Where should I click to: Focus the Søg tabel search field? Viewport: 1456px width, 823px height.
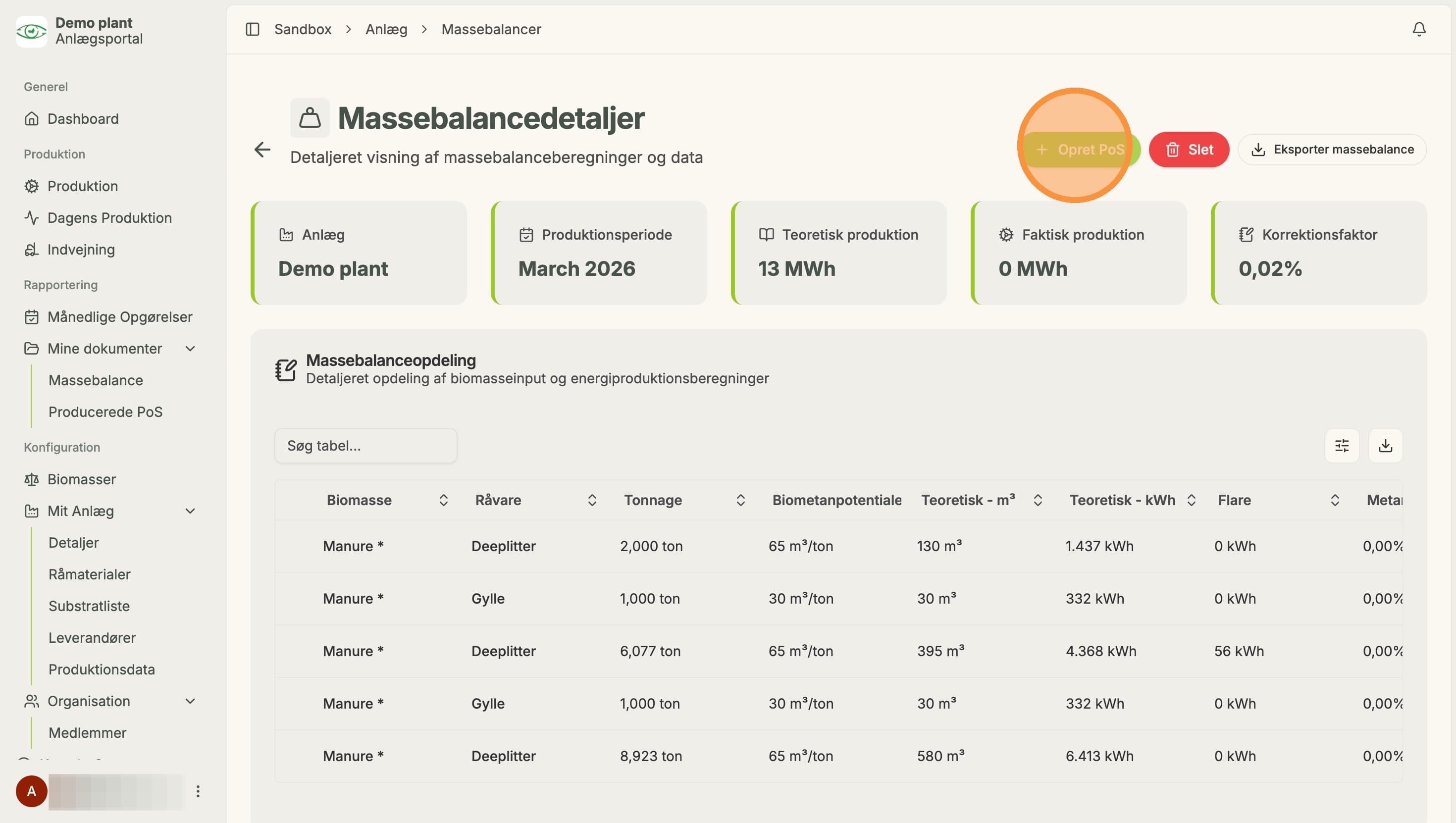point(365,445)
